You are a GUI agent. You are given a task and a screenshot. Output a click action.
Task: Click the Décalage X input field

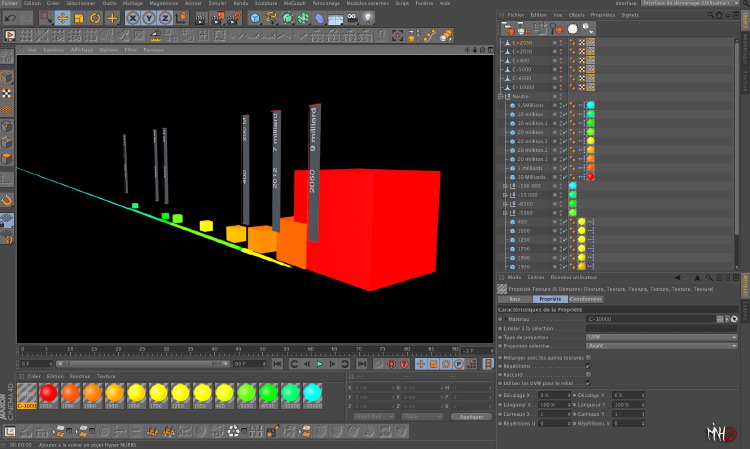554,395
